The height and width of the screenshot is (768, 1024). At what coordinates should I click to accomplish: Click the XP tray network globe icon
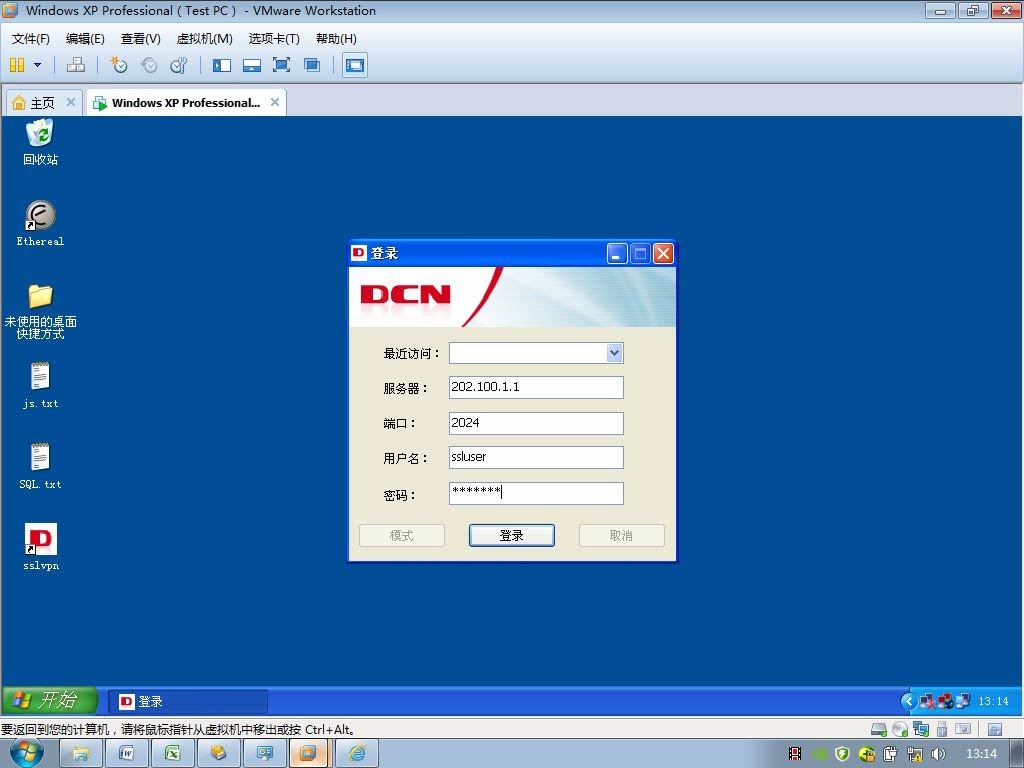[945, 701]
